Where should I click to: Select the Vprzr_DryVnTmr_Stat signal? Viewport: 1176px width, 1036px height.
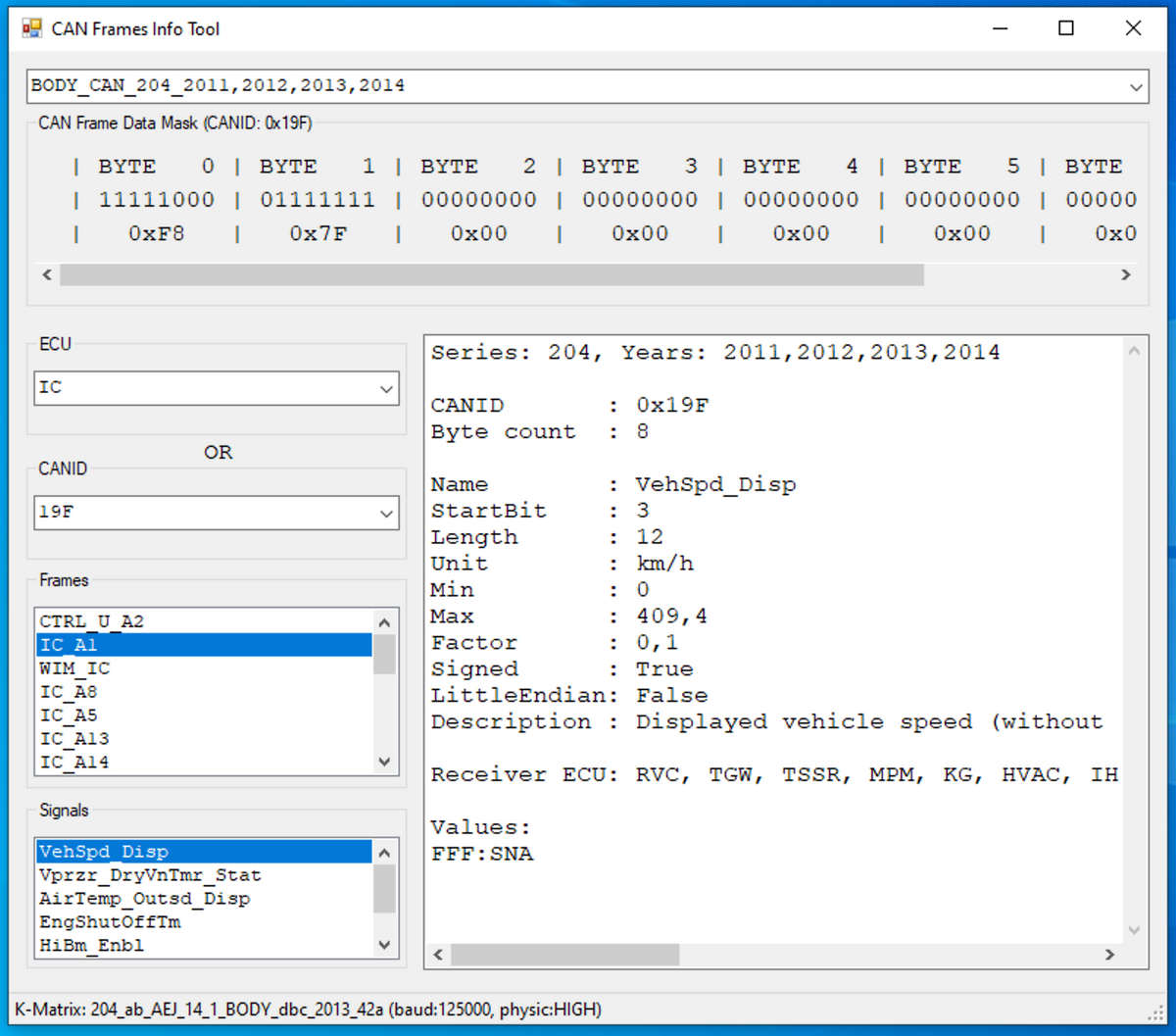pos(150,874)
